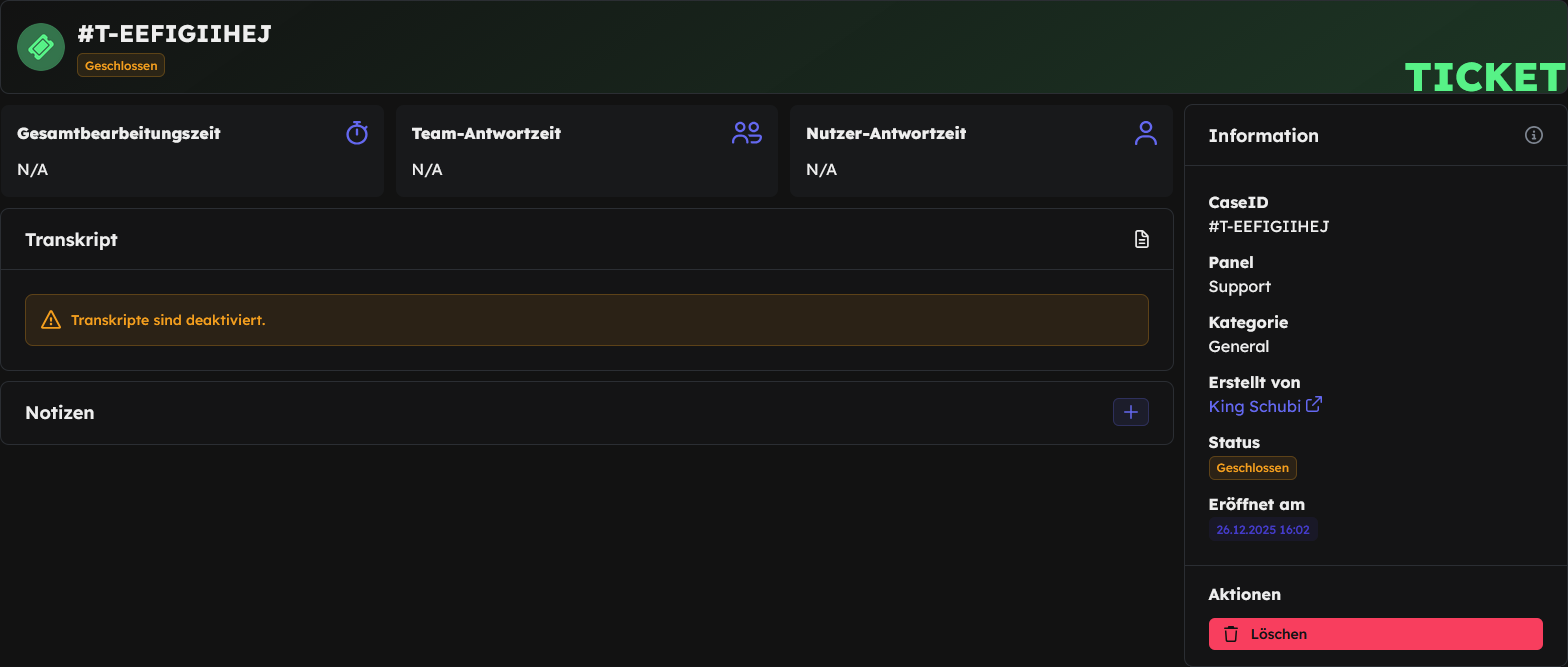Click the CaseID value #T-EEFIGIIHEJ

point(1268,226)
